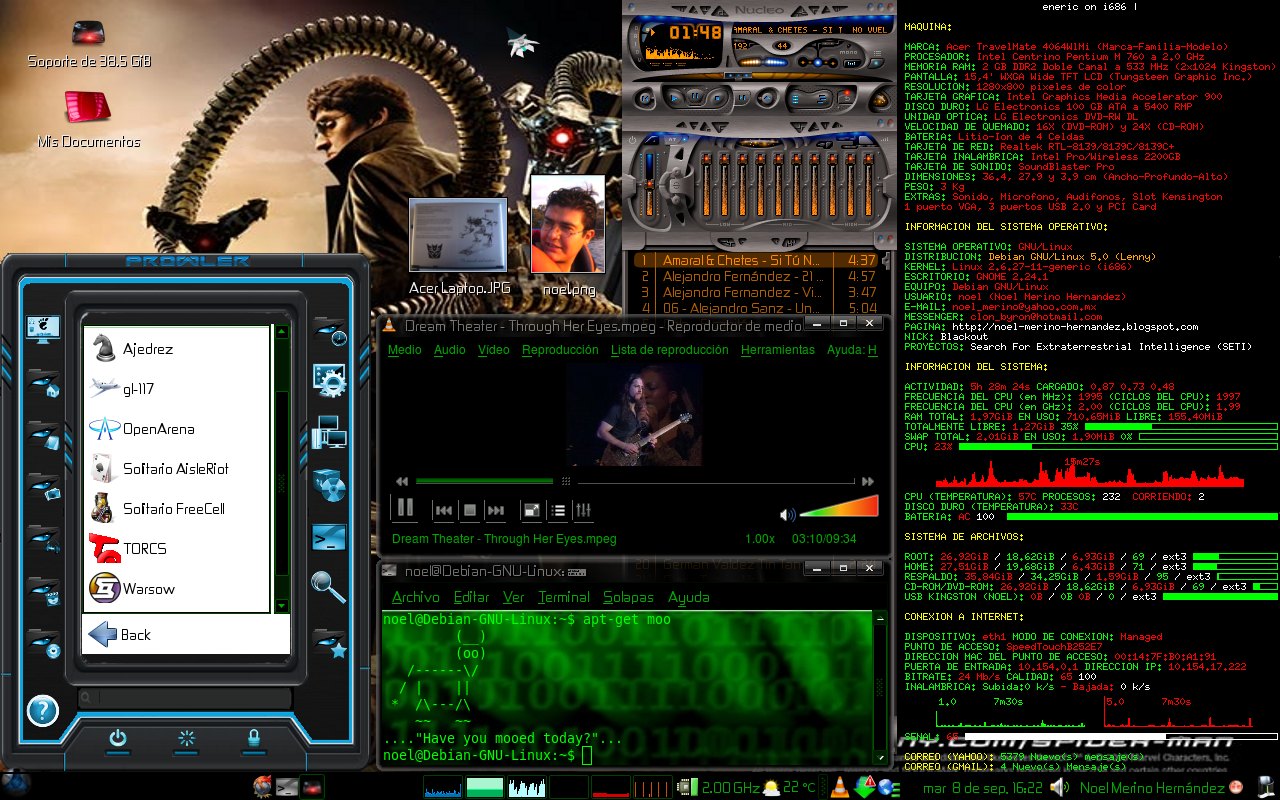Click the Prowler power off button

pyautogui.click(x=118, y=739)
